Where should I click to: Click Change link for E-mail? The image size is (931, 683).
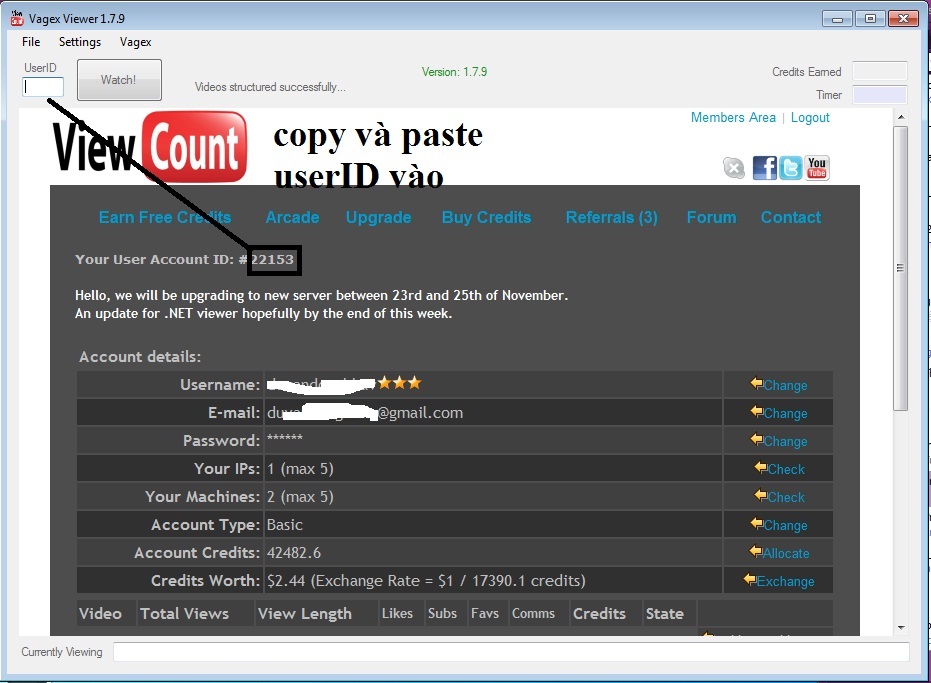click(x=785, y=413)
